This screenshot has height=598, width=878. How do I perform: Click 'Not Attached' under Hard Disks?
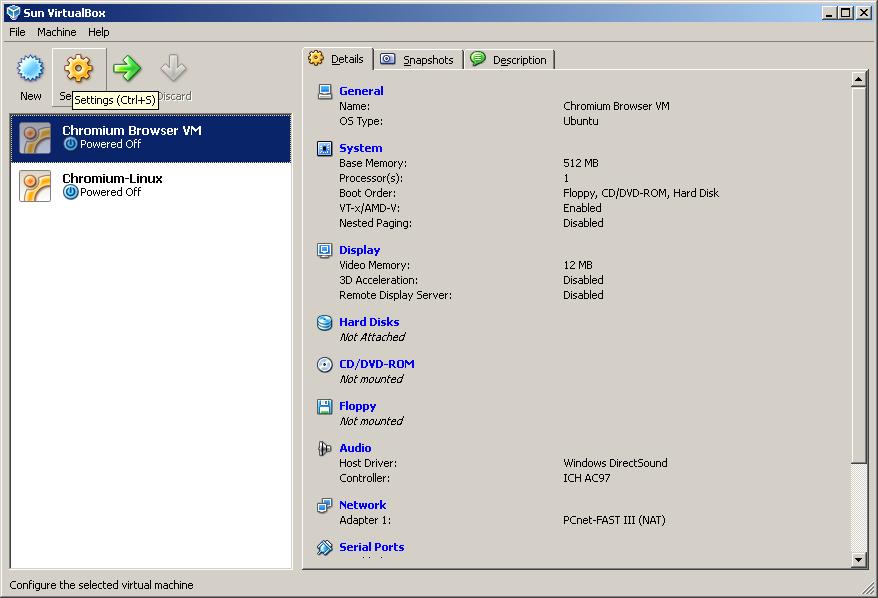[x=372, y=337]
